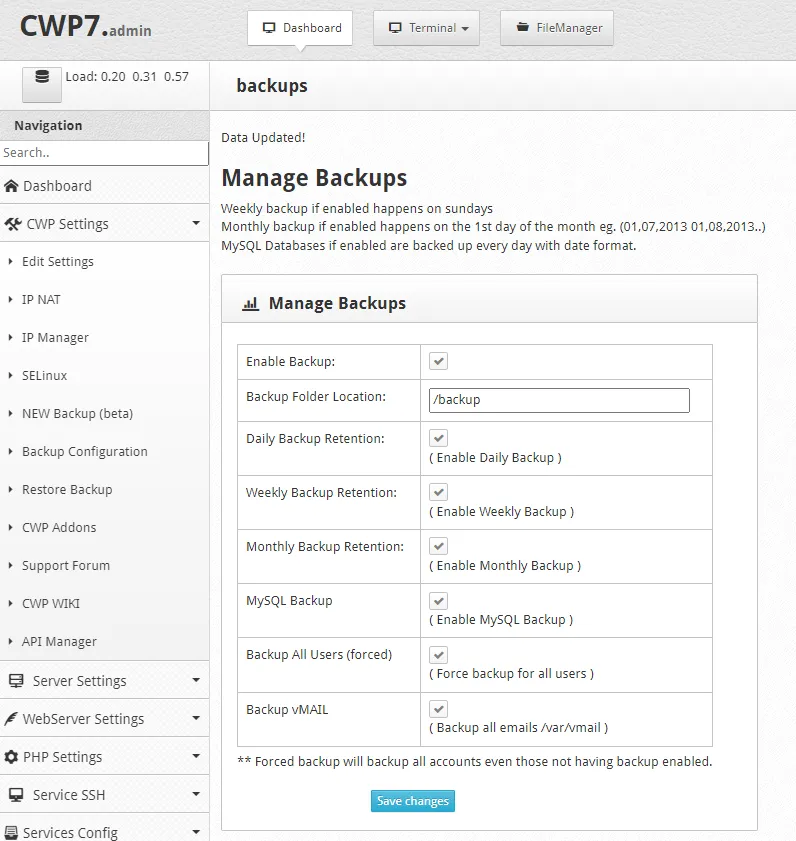796x841 pixels.
Task: Toggle the Enable Daily Backup checkbox
Action: 438,438
